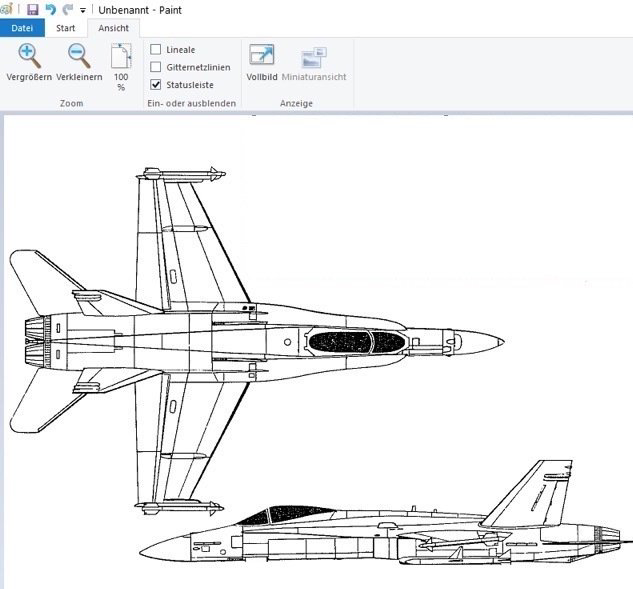Click the Vergrößern text label

(x=29, y=77)
